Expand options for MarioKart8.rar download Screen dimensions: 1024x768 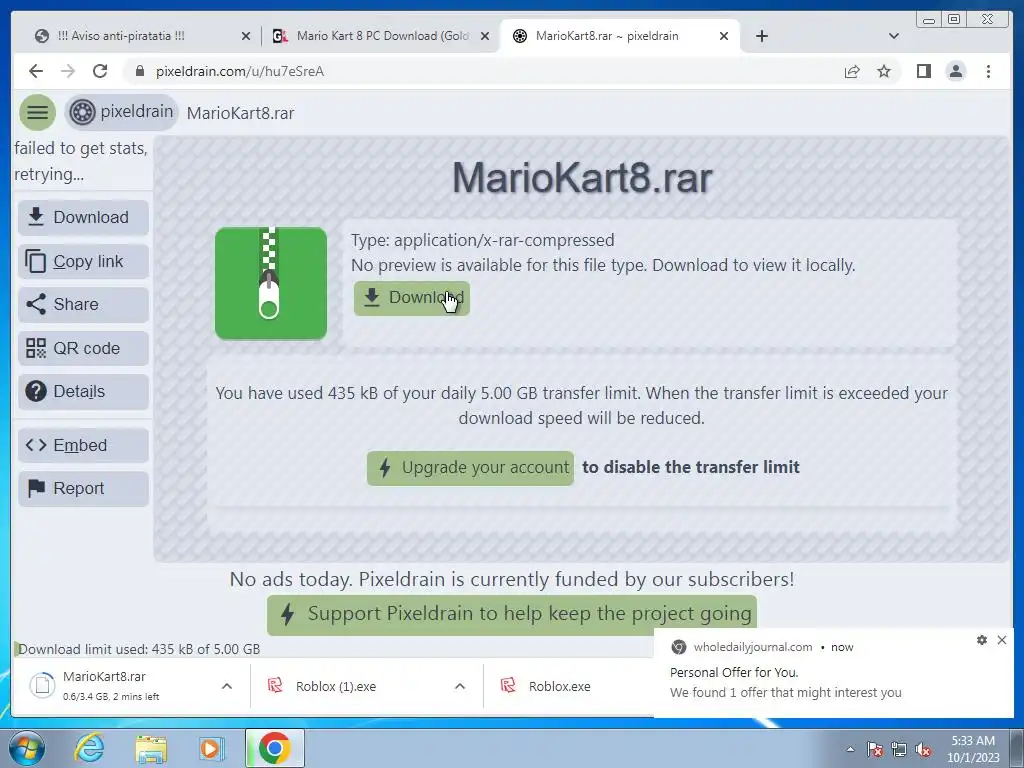[227, 686]
